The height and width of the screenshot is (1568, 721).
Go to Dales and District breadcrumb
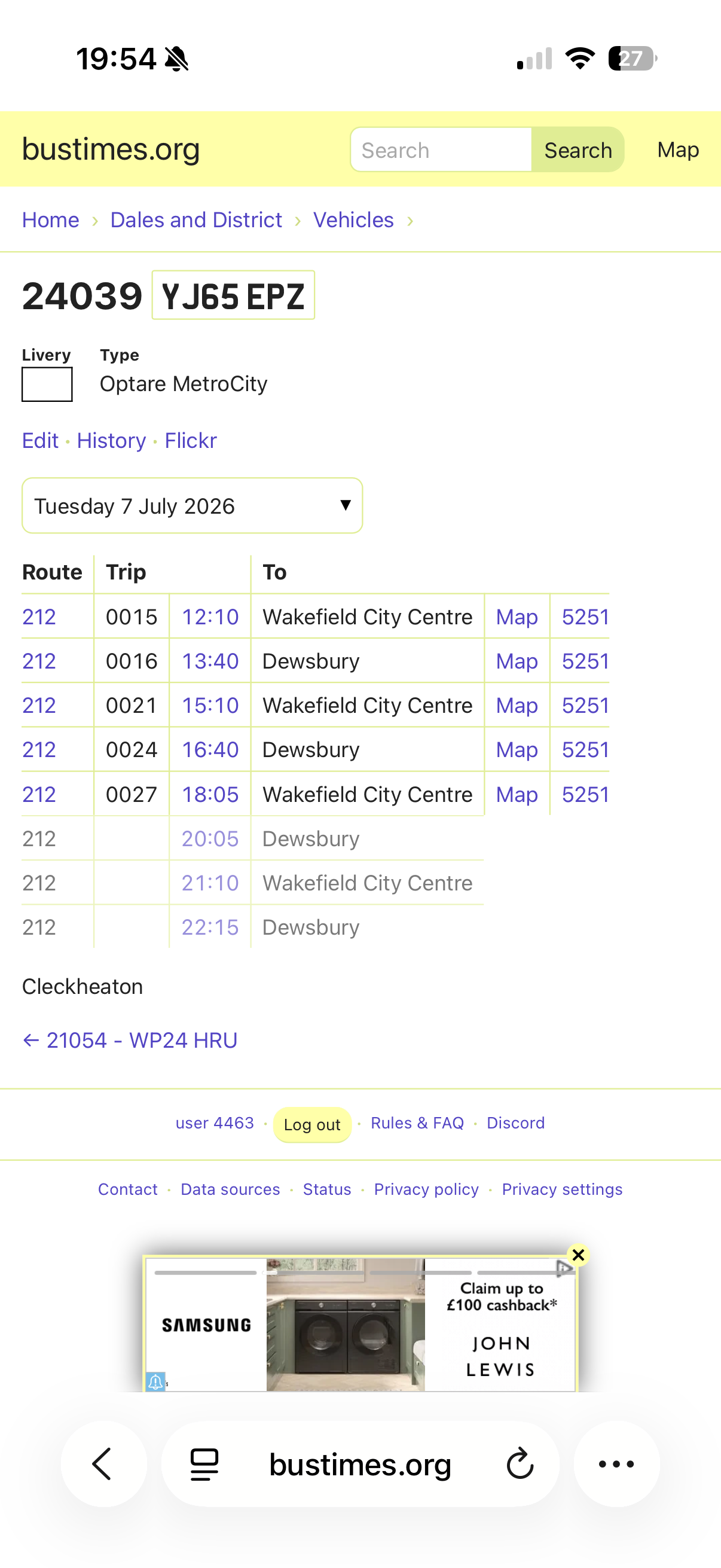196,219
